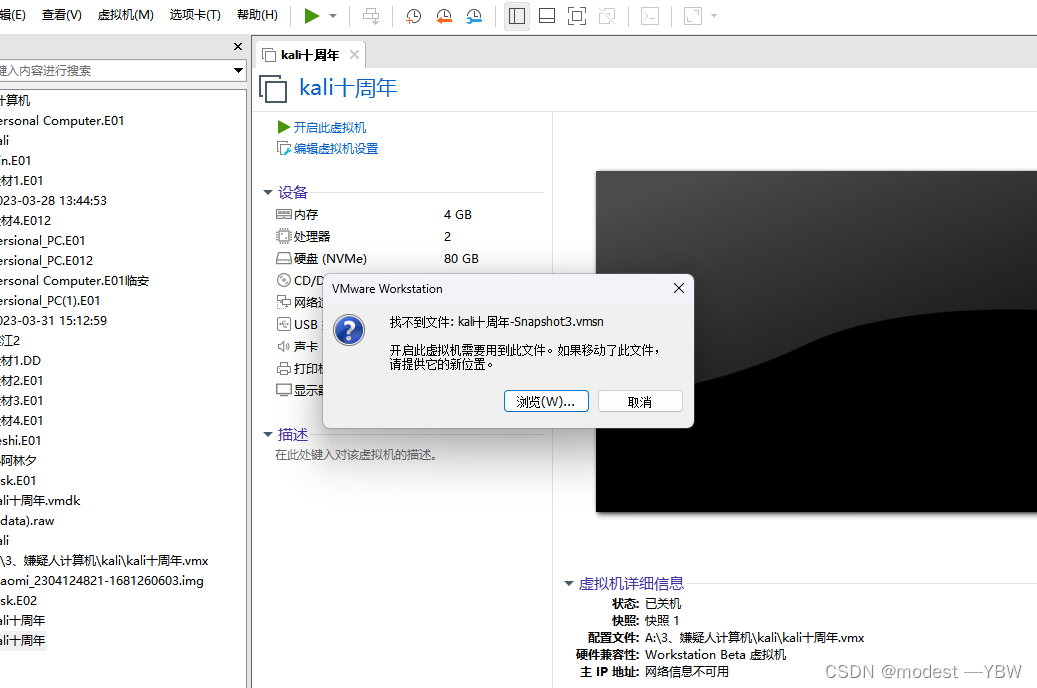1037x688 pixels.
Task: Click the green power-on play toolbar icon
Action: (x=311, y=16)
